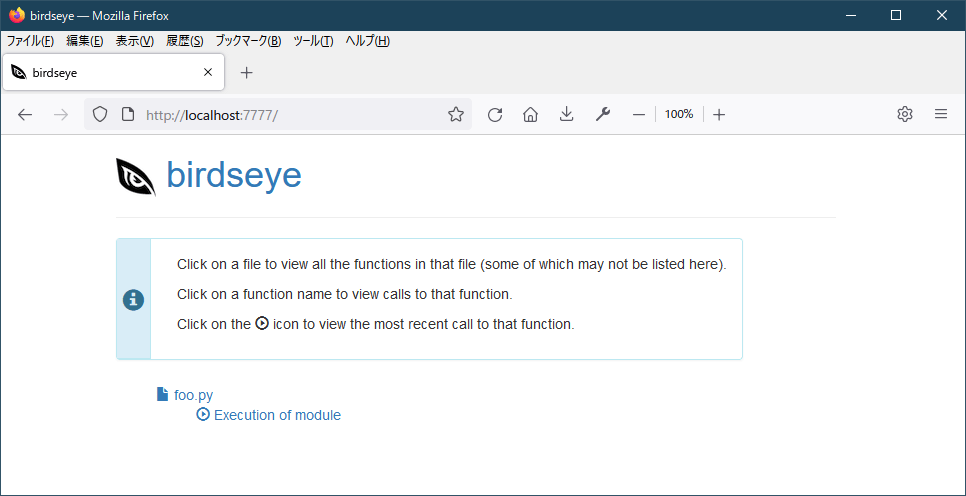
Task: Open the ファイル(F) menu
Action: coord(30,41)
